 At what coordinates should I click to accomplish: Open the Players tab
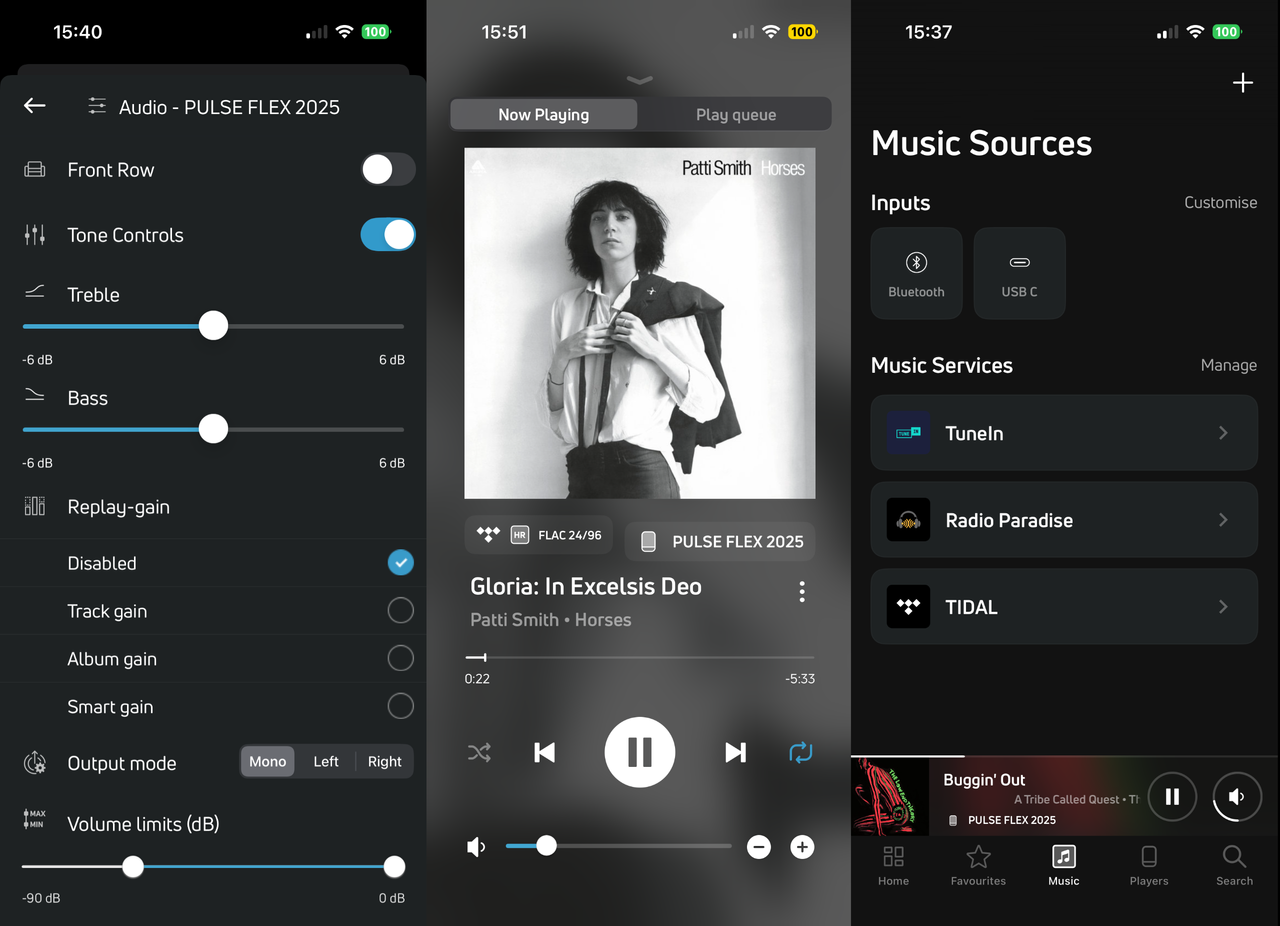pos(1149,865)
